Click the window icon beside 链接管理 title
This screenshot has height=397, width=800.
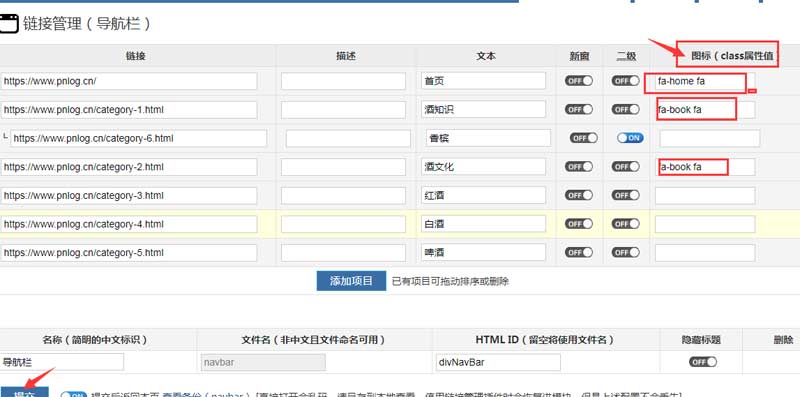pos(9,24)
